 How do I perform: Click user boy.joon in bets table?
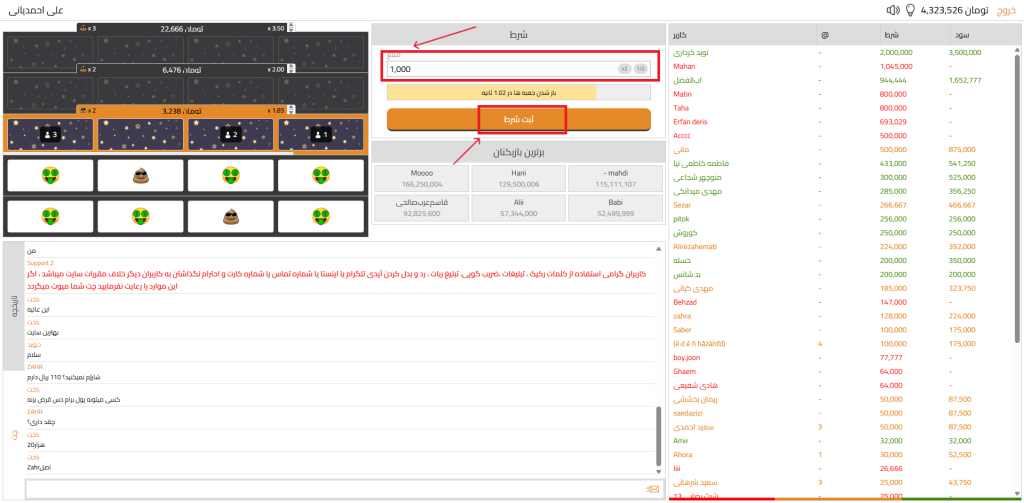click(687, 357)
